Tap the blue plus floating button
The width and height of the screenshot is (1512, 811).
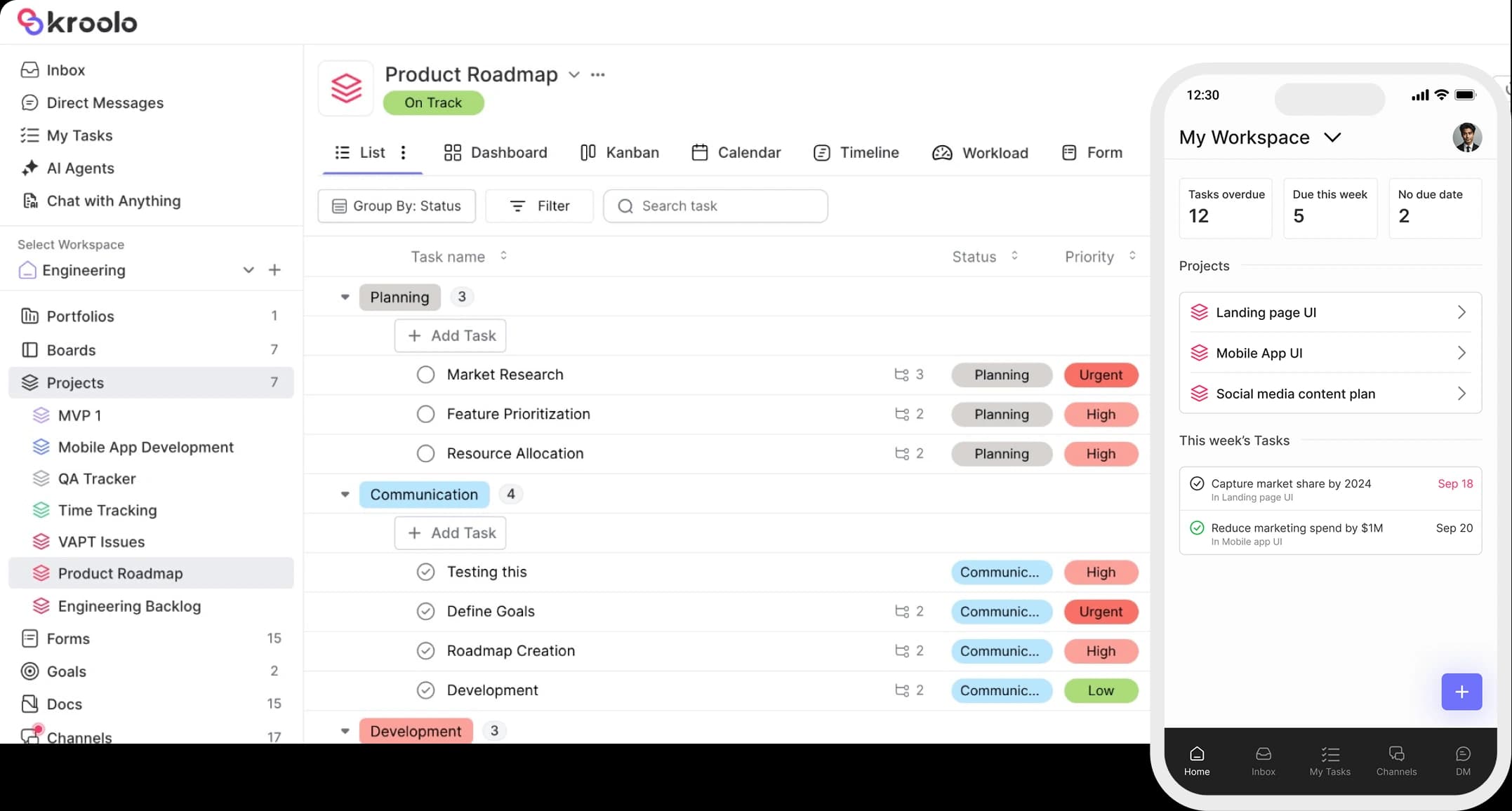tap(1461, 692)
